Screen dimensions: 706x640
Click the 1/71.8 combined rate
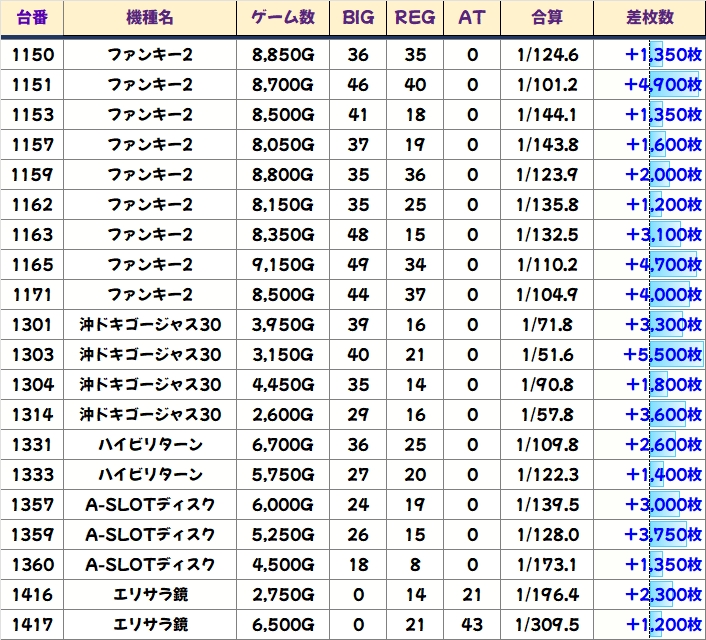[x=548, y=325]
